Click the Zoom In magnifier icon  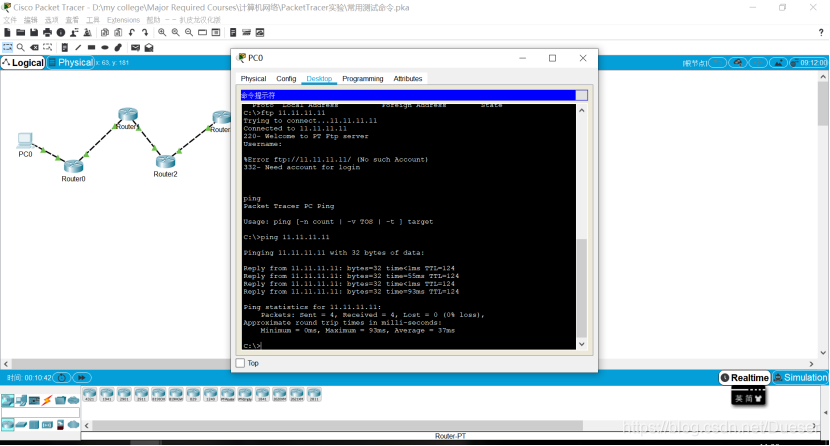pos(162,33)
